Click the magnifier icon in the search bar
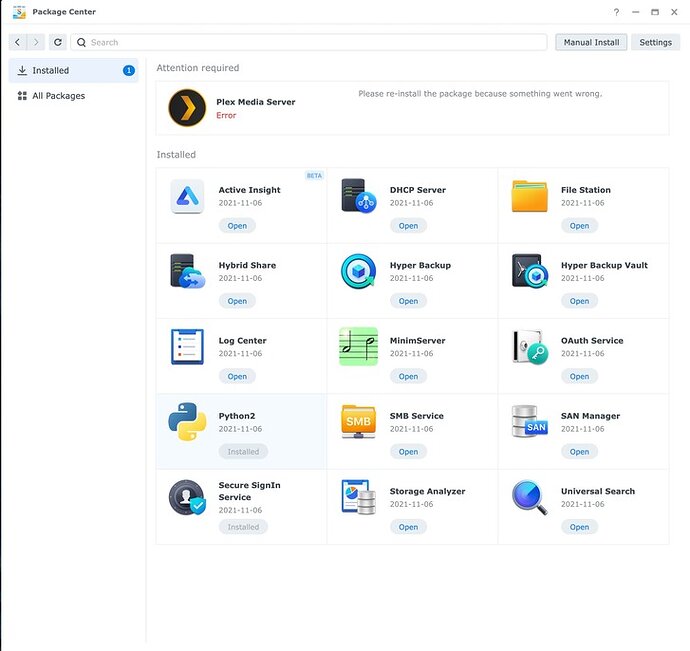Image resolution: width=690 pixels, height=651 pixels. pyautogui.click(x=81, y=42)
